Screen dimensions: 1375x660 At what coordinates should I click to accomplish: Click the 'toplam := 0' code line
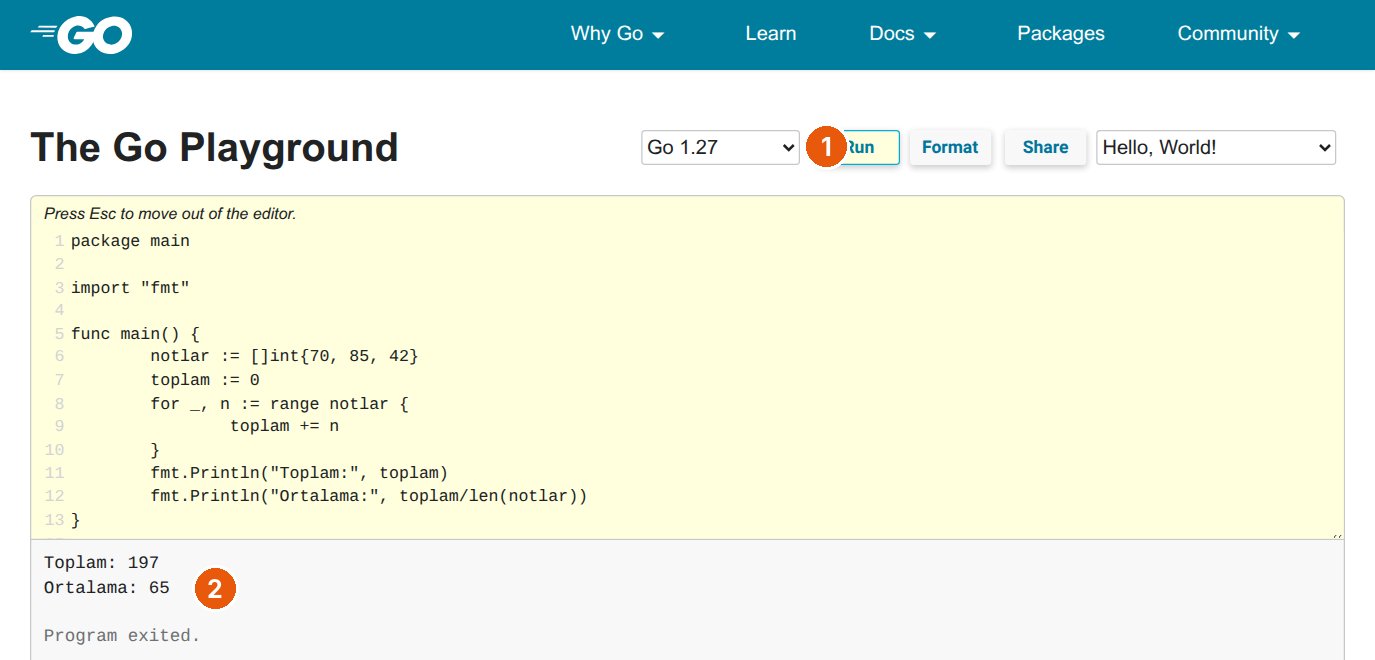click(x=205, y=380)
